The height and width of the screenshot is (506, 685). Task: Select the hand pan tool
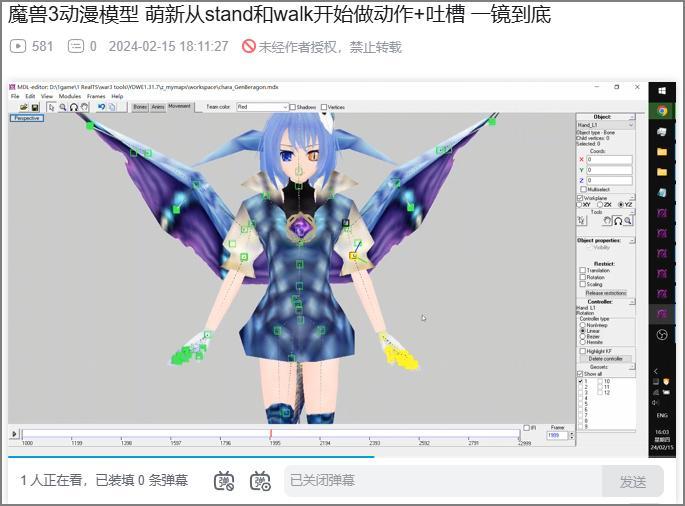84,107
